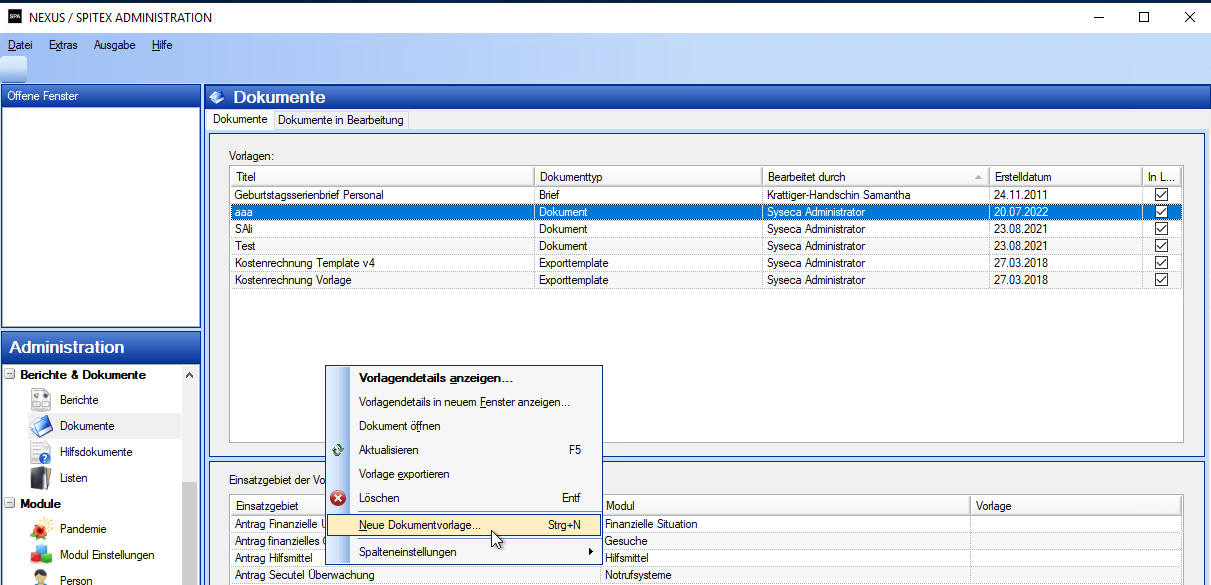
Task: Uncheck checkbox for Geburtstagsserienbrief Personal row
Action: pyautogui.click(x=1162, y=195)
